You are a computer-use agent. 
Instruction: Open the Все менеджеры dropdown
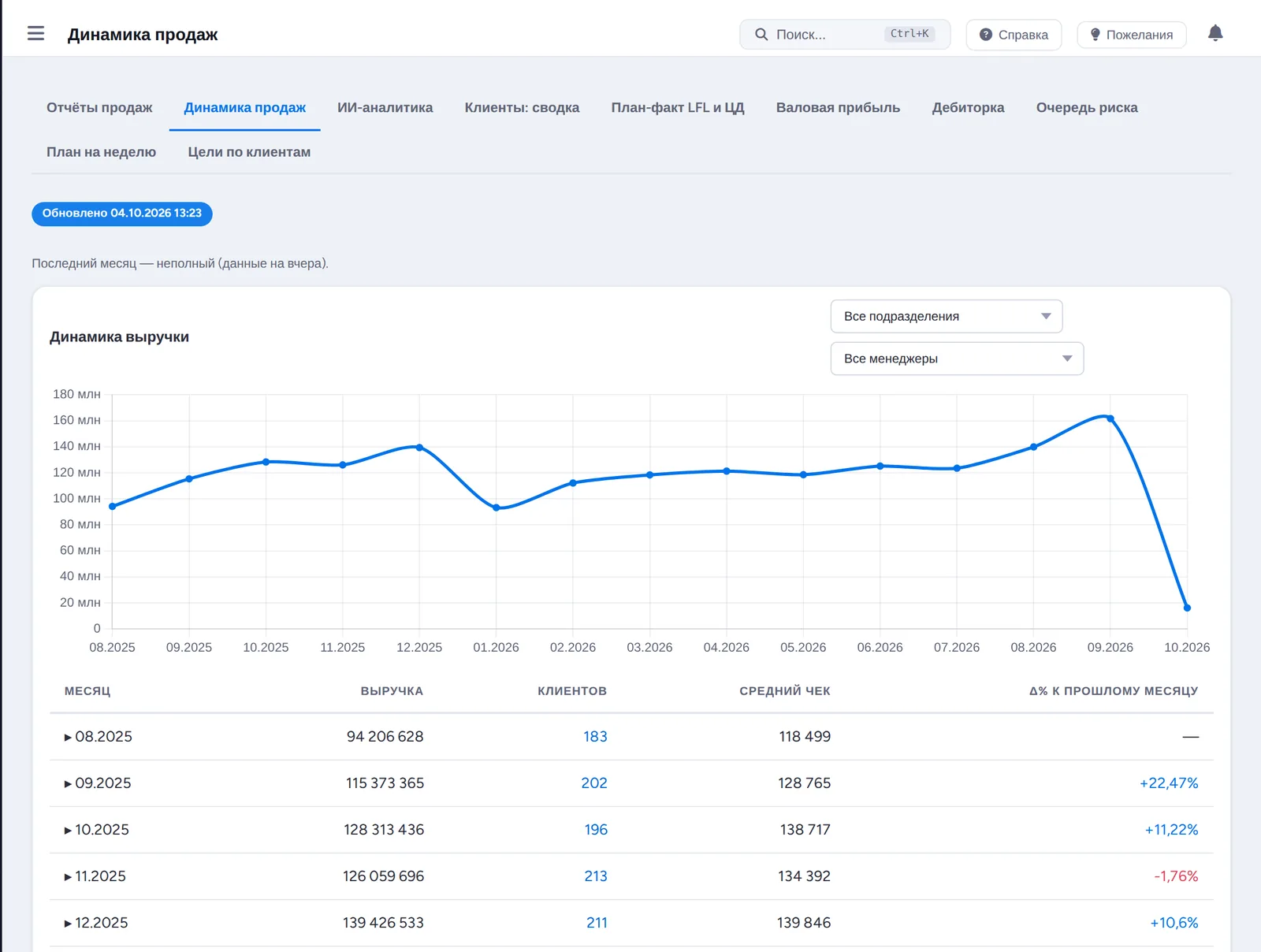(x=957, y=359)
